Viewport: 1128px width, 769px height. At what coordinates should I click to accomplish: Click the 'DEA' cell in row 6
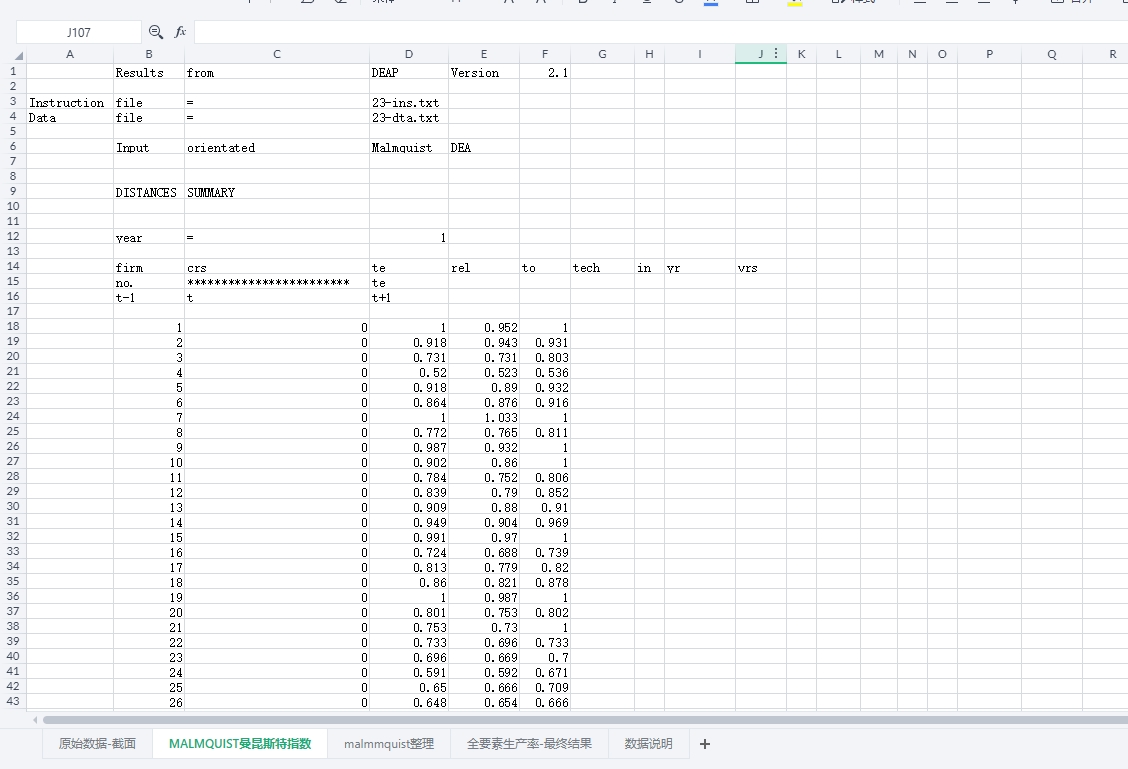pyautogui.click(x=483, y=147)
